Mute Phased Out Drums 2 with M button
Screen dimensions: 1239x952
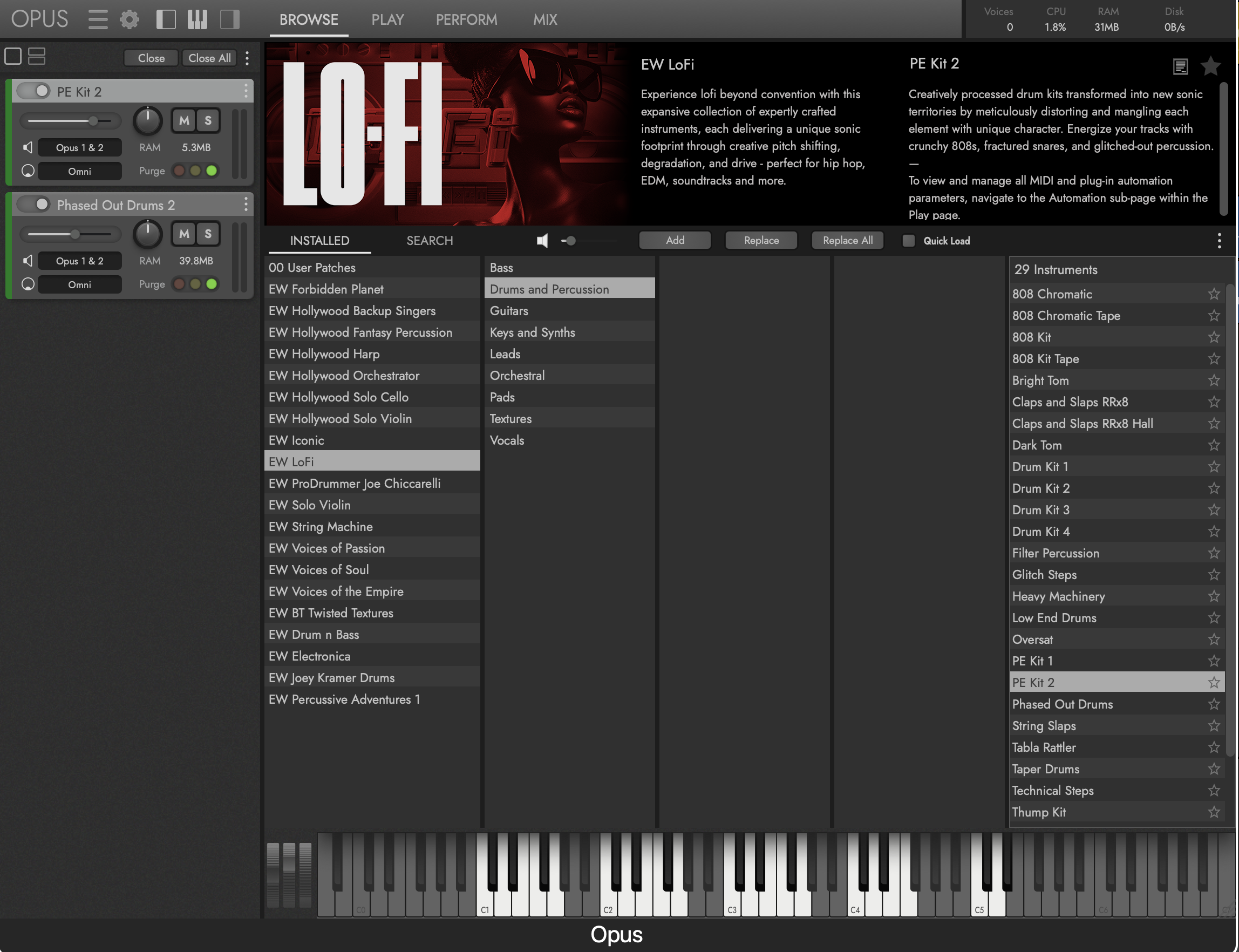pos(184,234)
